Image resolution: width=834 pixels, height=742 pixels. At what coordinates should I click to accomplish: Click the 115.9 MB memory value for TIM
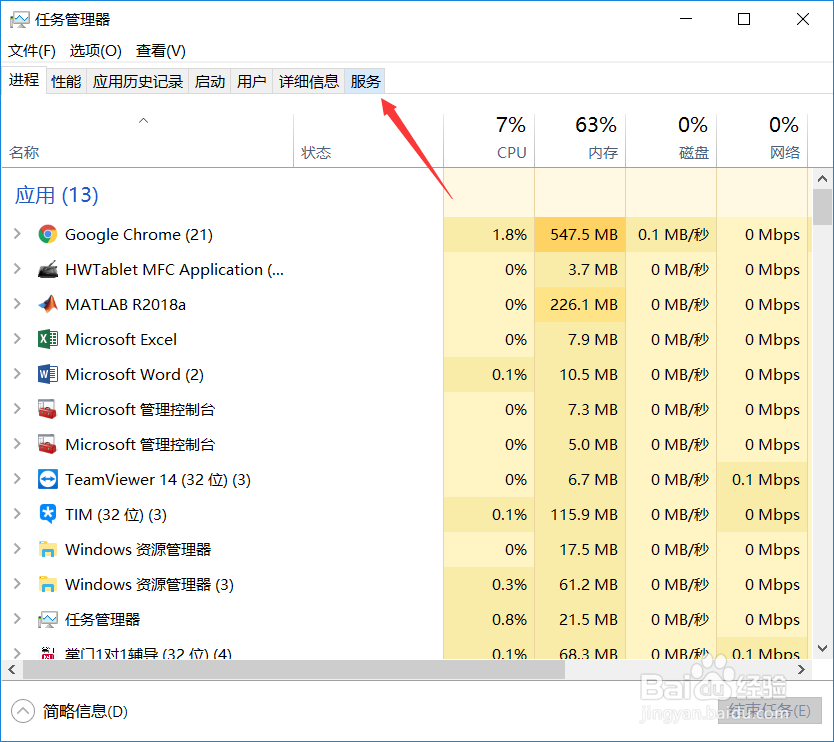click(584, 514)
